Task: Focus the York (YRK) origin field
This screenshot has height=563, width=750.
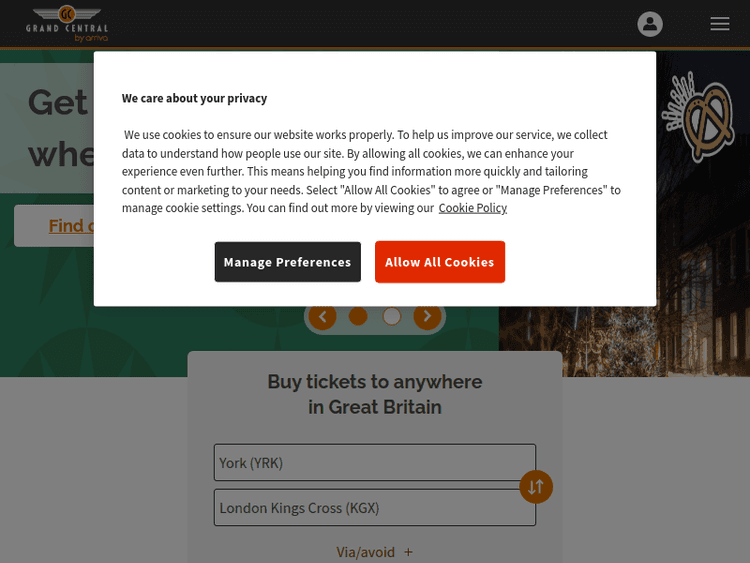Action: (374, 463)
